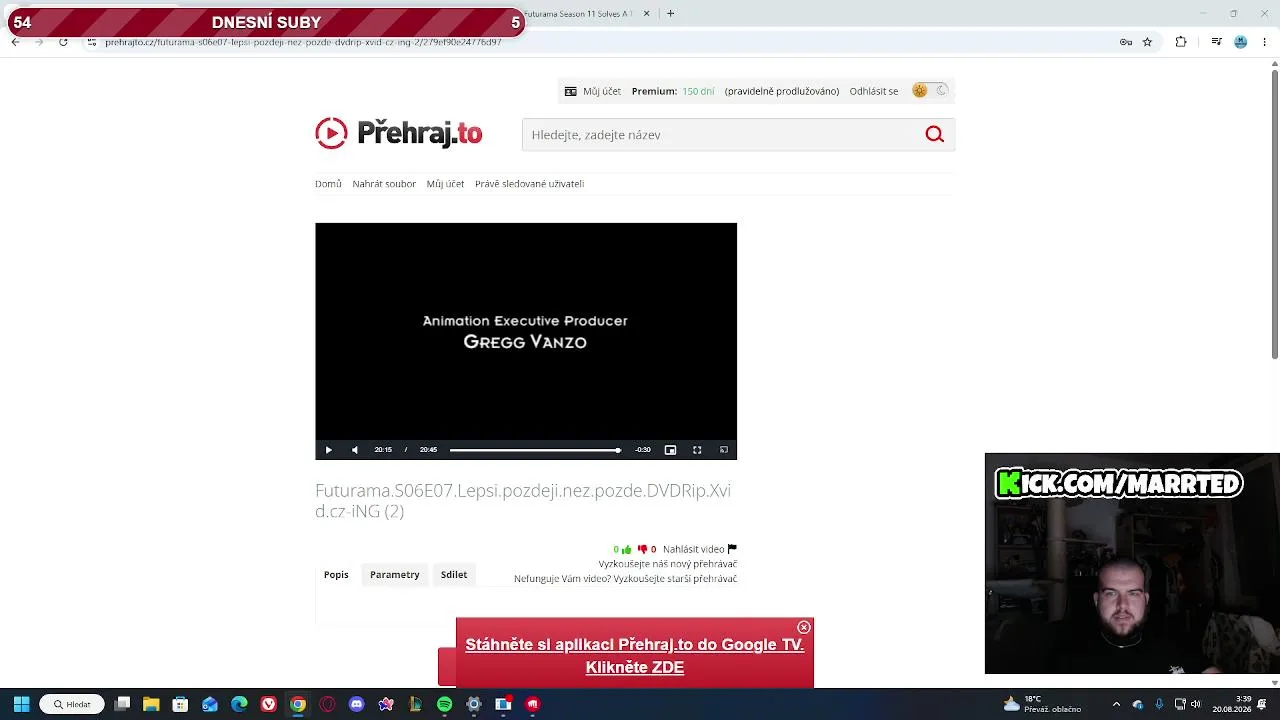
Task: Click the 'Premium: 150 dní' status text
Action: point(673,91)
